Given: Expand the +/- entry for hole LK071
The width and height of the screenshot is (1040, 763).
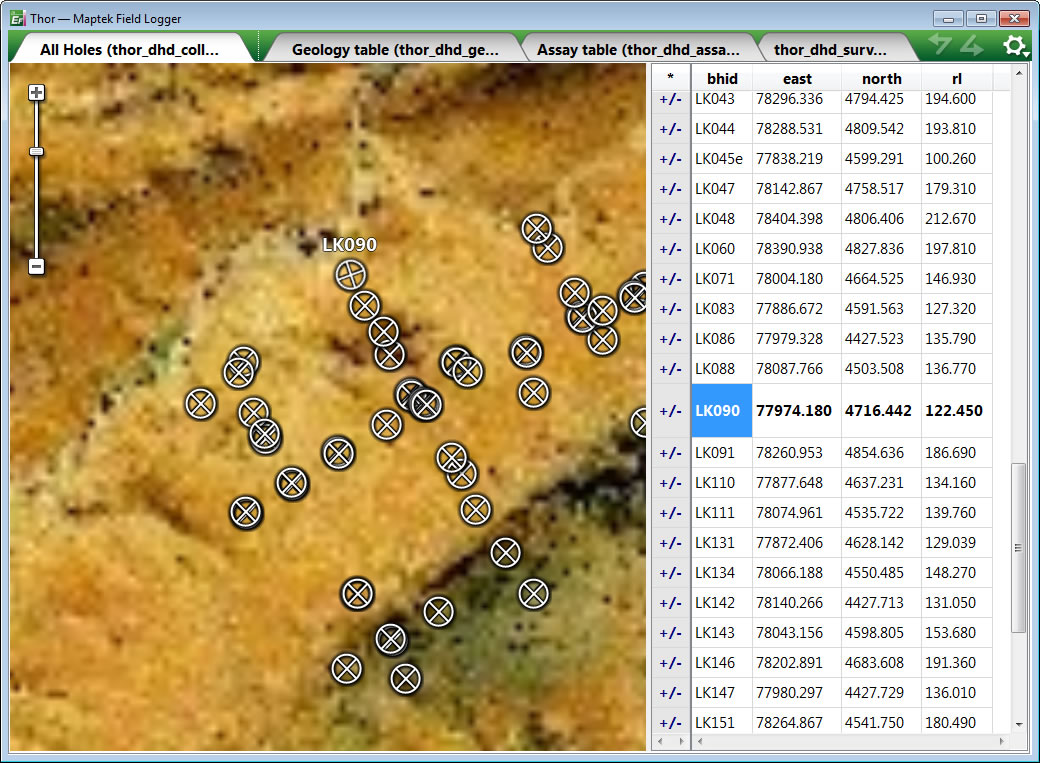Looking at the screenshot, I should coord(670,279).
